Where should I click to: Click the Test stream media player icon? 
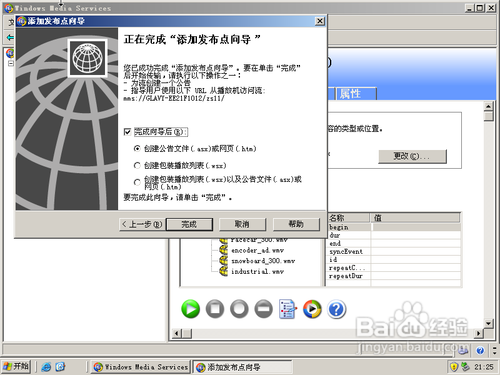(x=312, y=309)
